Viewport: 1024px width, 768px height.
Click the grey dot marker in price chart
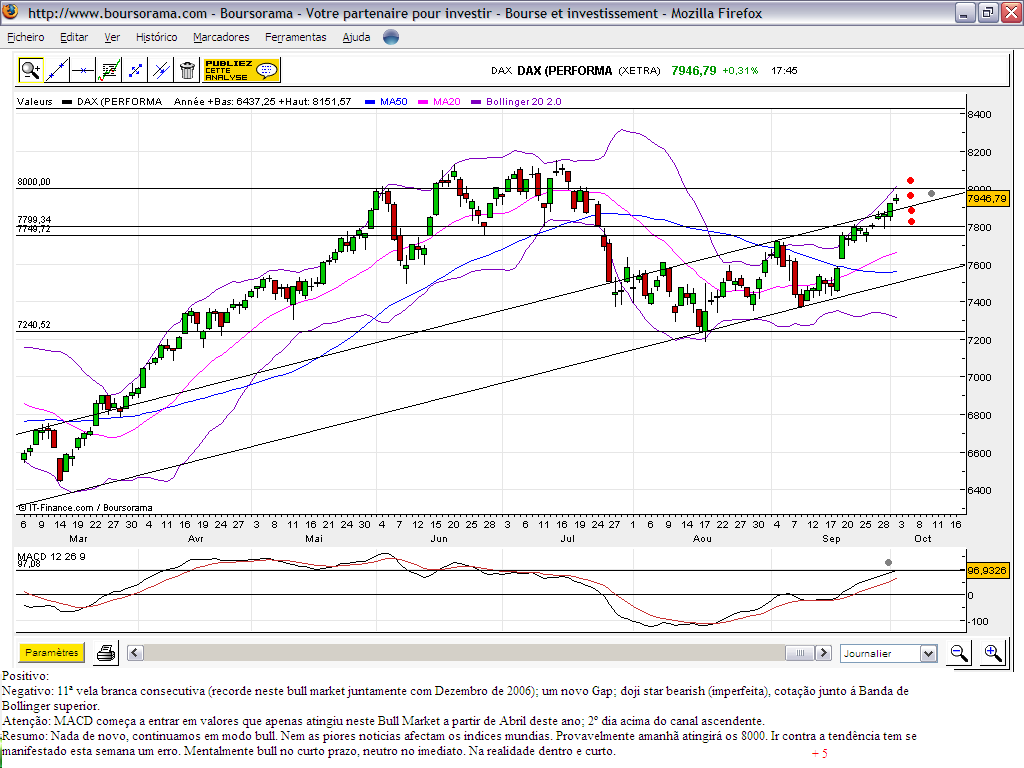[931, 194]
